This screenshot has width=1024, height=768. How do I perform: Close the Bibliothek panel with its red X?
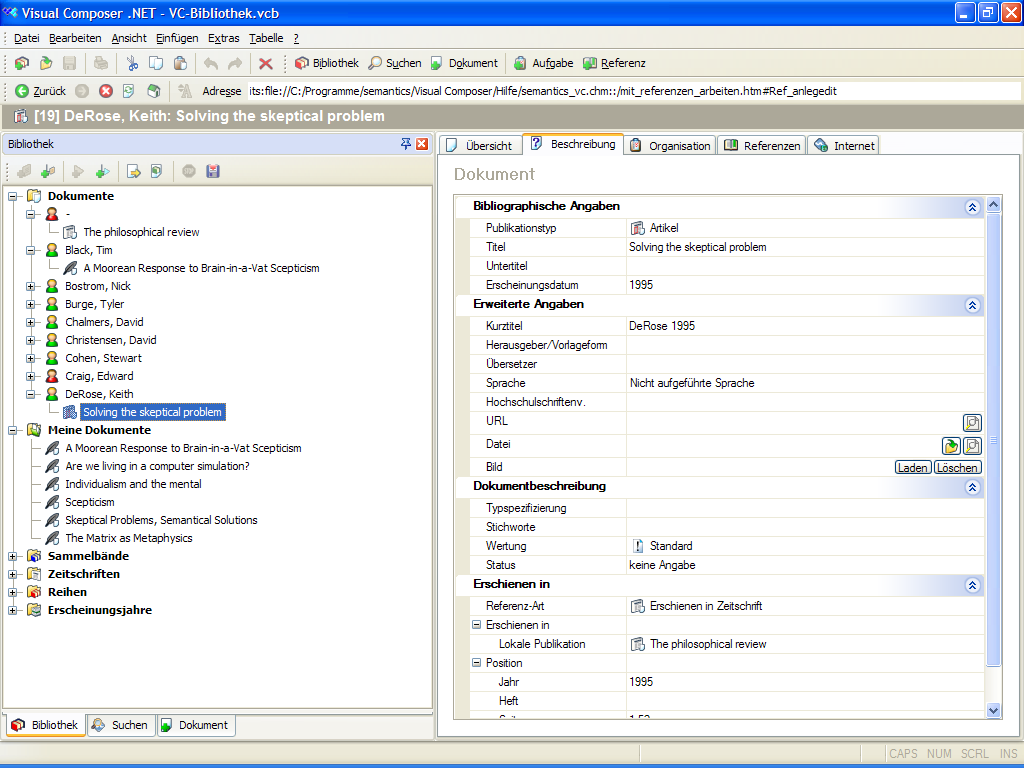pos(422,144)
